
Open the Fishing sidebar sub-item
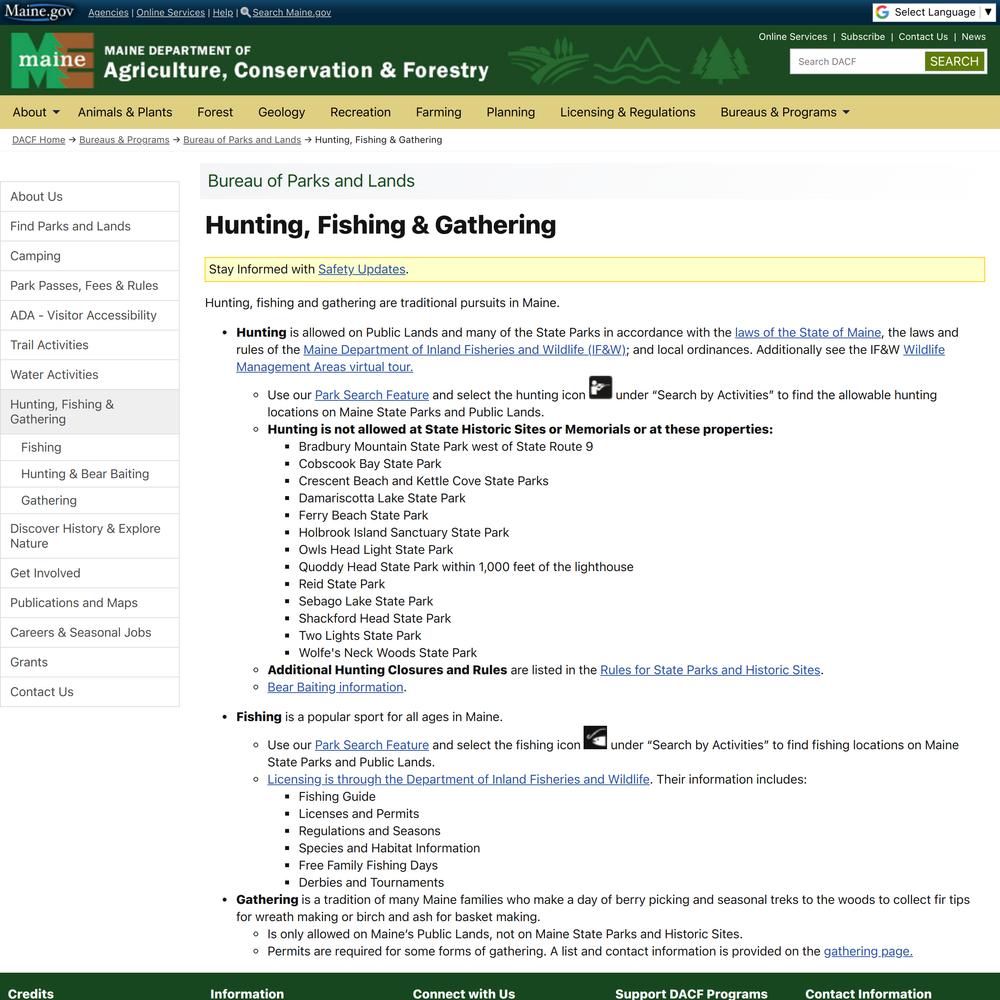[x=90, y=448]
